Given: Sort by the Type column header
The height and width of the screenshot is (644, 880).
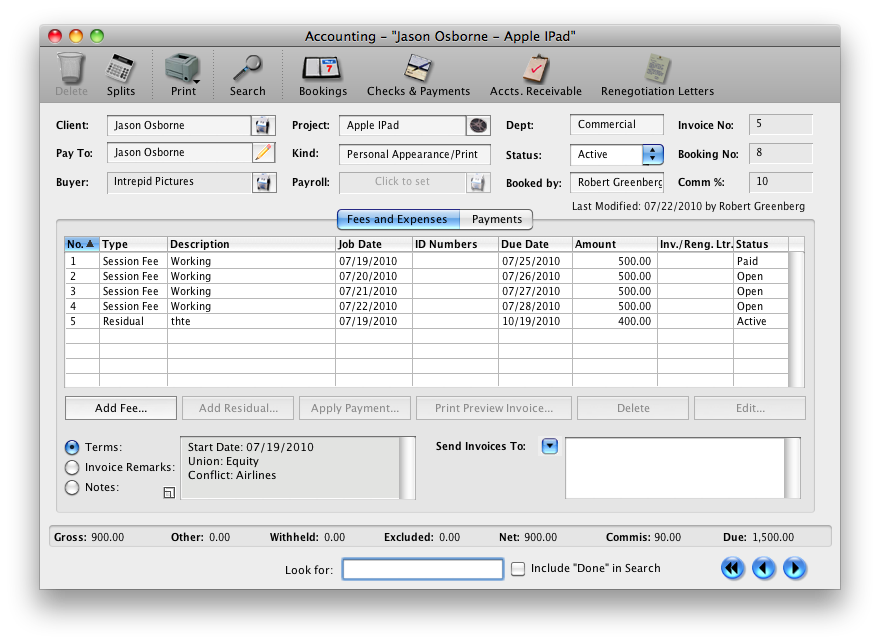Looking at the screenshot, I should [134, 244].
